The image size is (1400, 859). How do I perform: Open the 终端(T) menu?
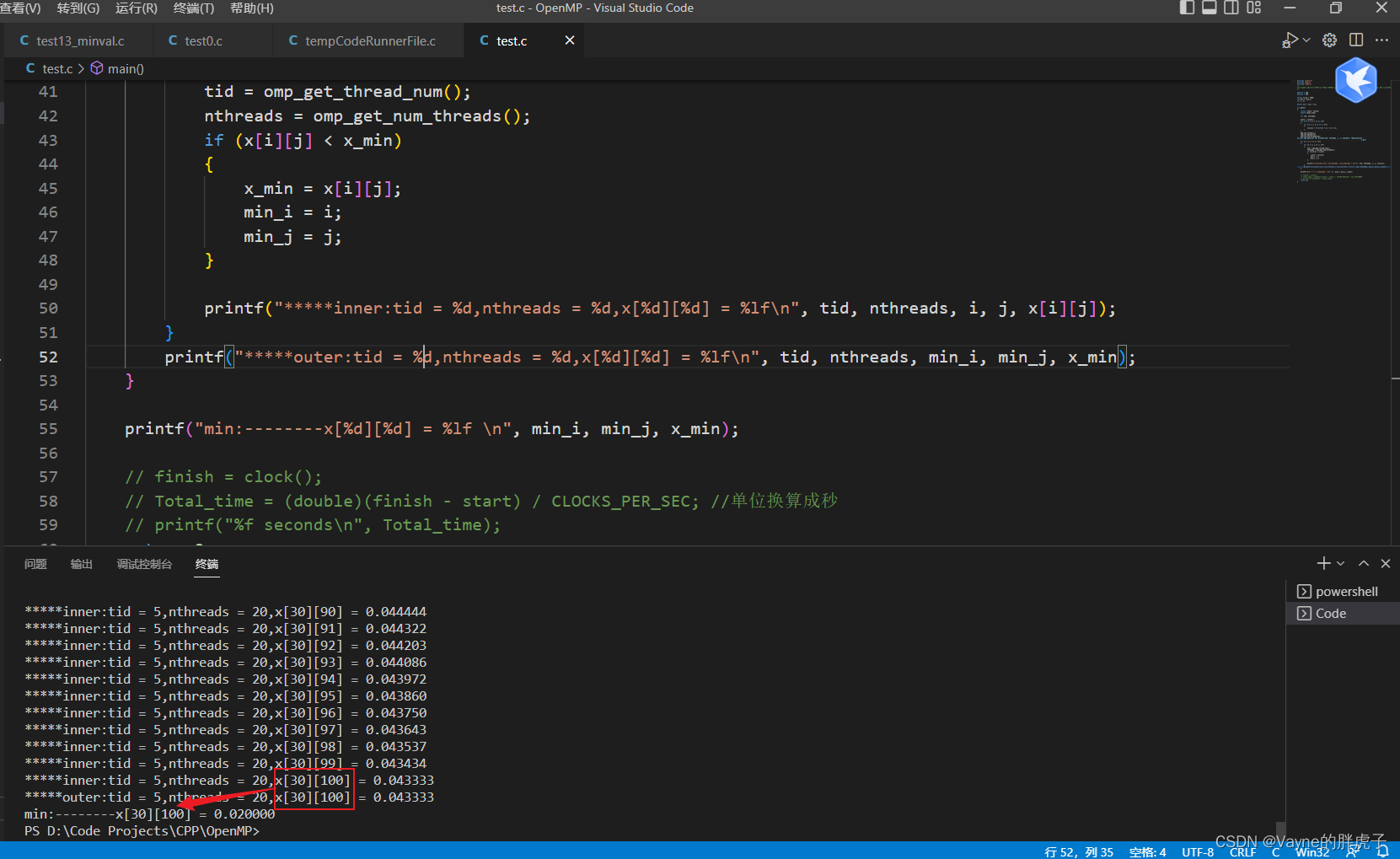point(194,8)
